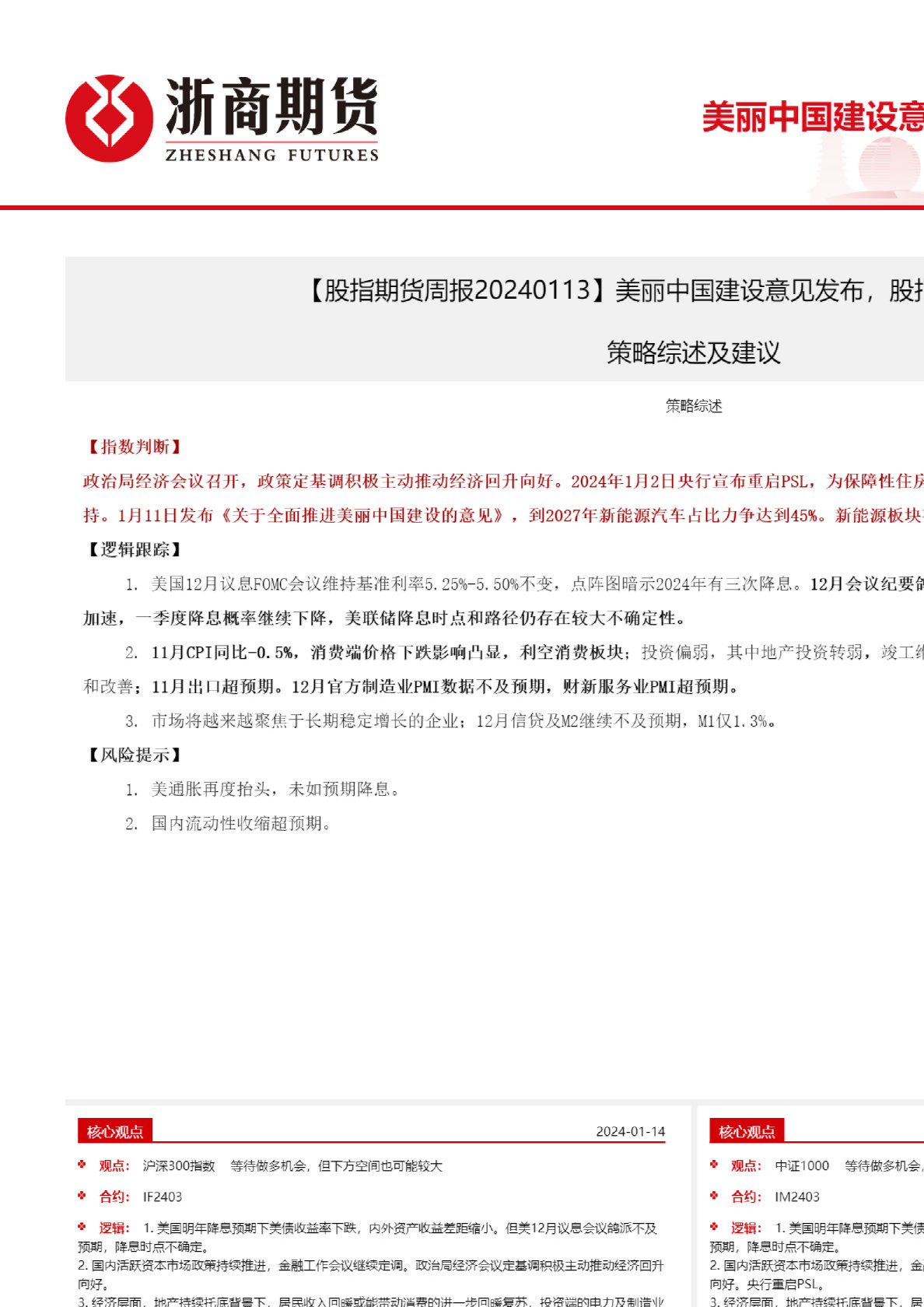This screenshot has height=1307, width=924.
Task: Click the 沪深300指数 text
Action: pyautogui.click(x=179, y=1165)
